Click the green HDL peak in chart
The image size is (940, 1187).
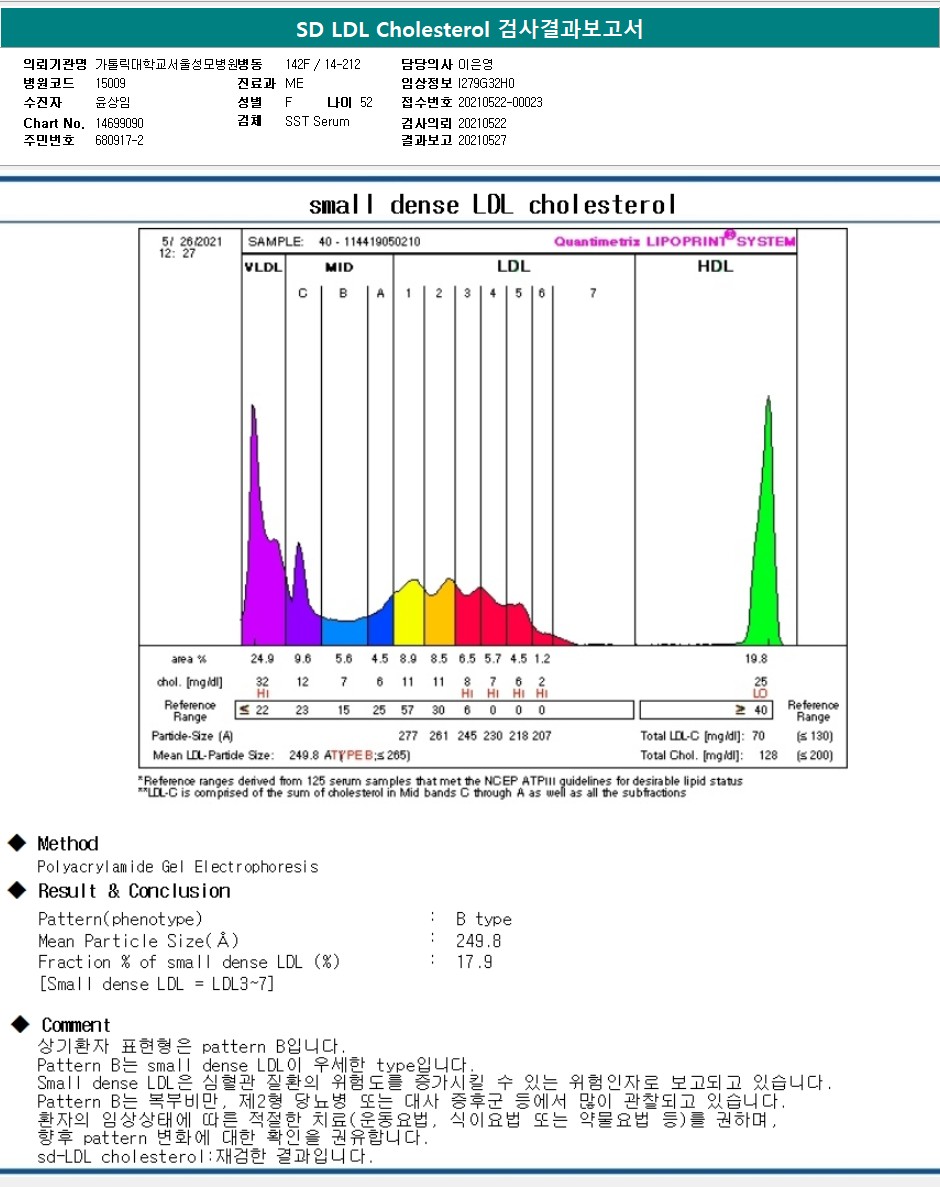point(766,545)
